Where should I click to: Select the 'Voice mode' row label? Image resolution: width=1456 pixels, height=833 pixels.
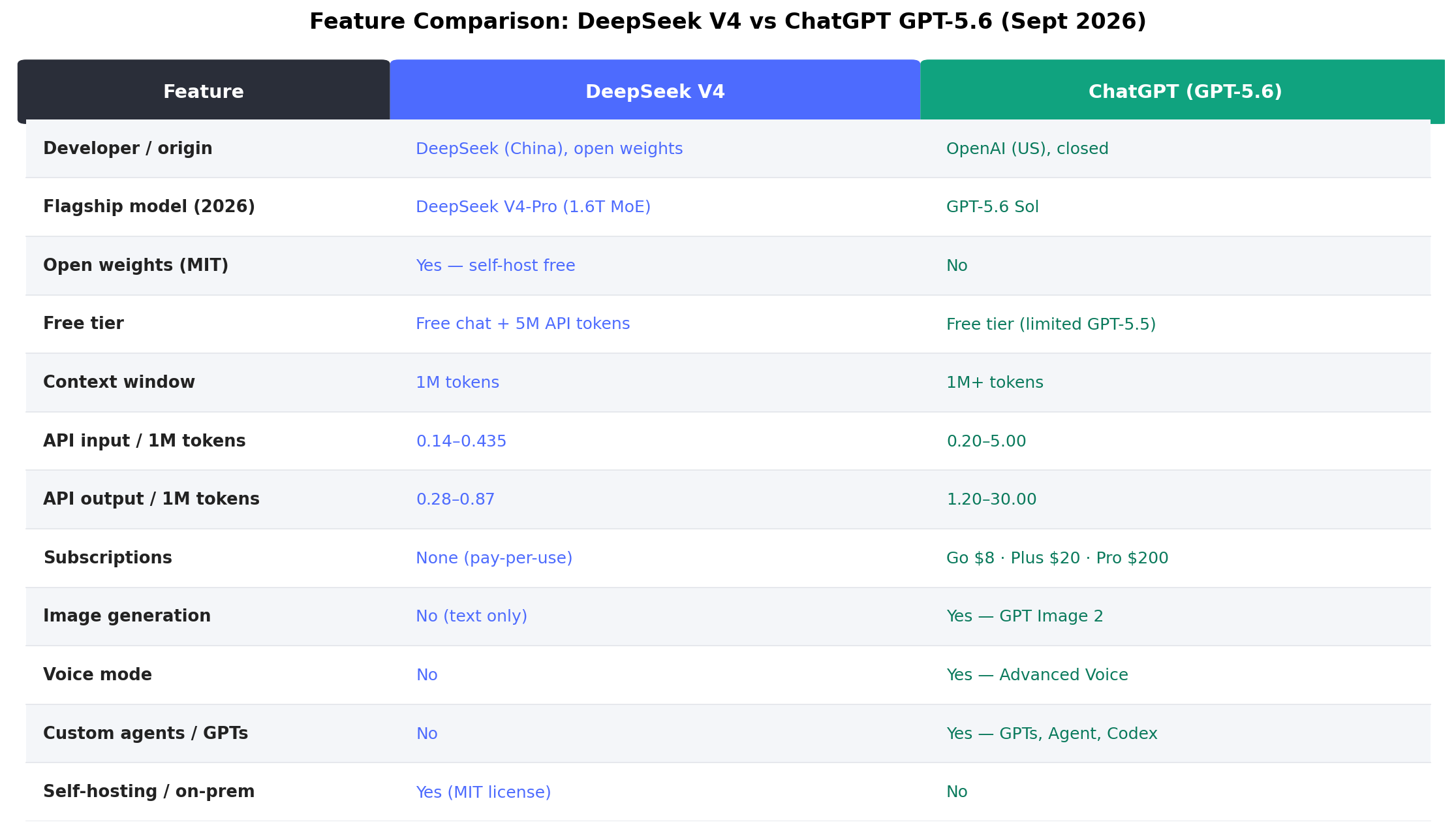(x=97, y=675)
